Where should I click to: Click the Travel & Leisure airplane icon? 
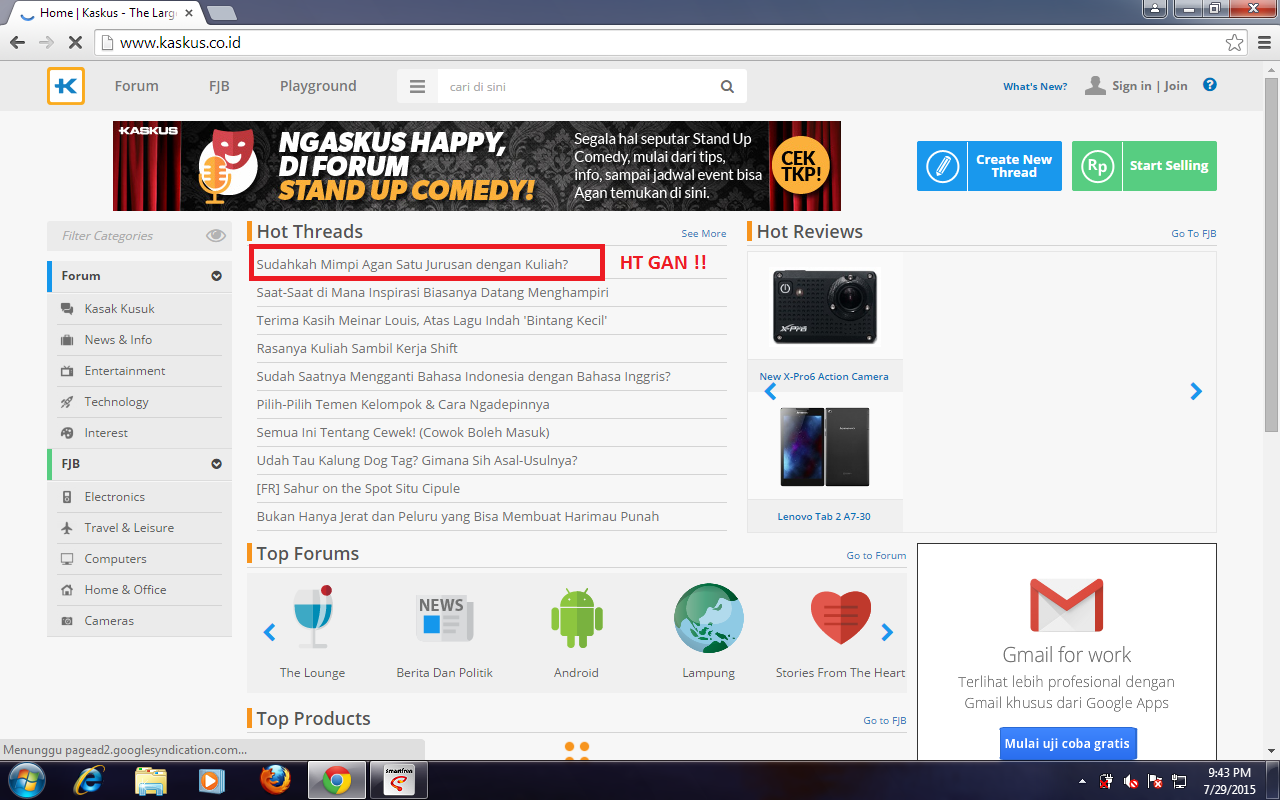click(67, 528)
